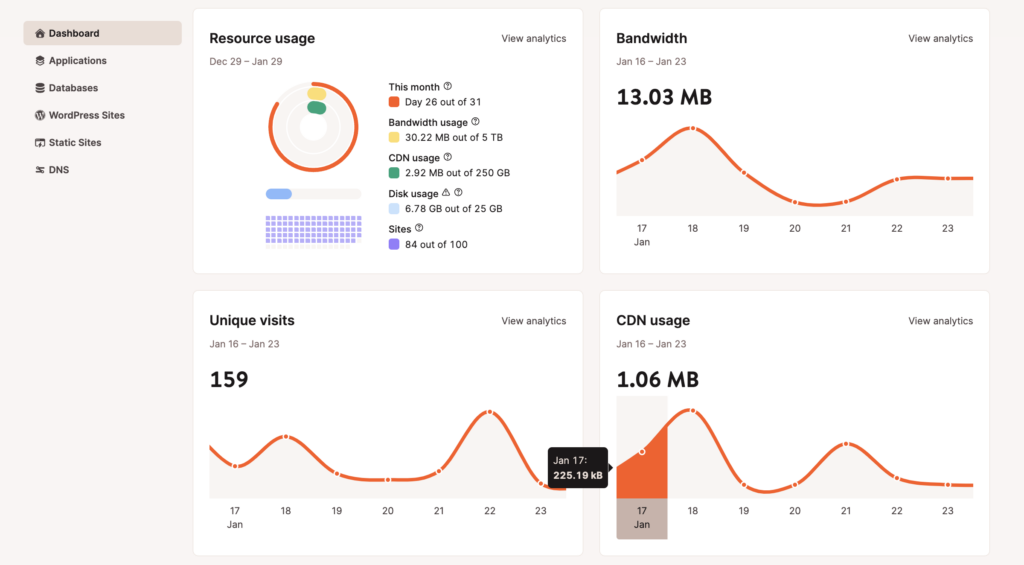Click the Databases cylinder icon
Screen dimensions: 1024x565
point(40,88)
